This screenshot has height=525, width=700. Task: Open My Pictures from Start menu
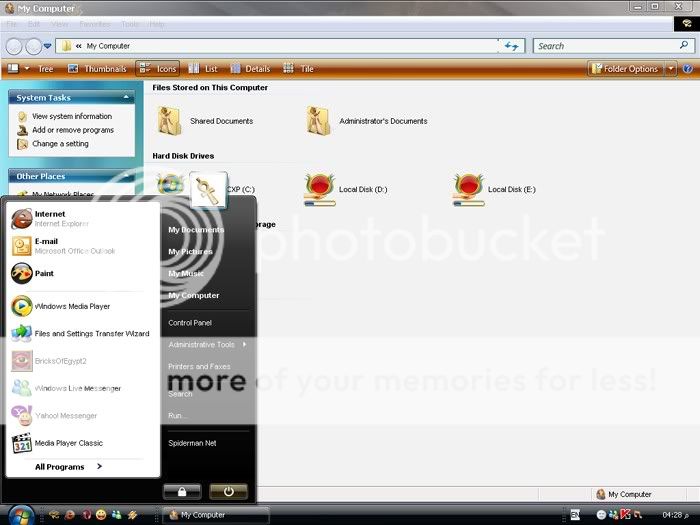[190, 251]
